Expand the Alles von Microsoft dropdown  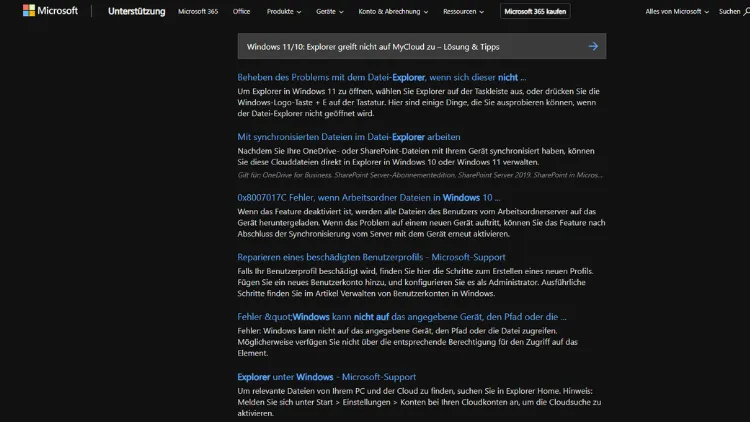[677, 11]
